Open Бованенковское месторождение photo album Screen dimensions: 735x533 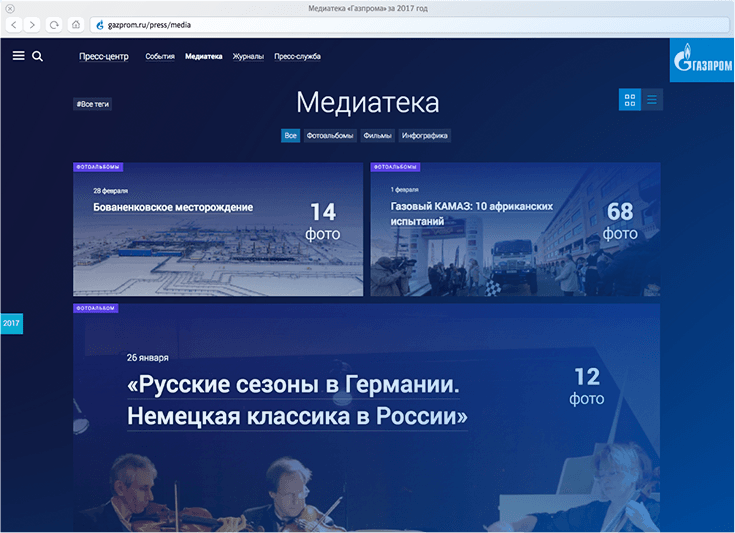[173, 207]
